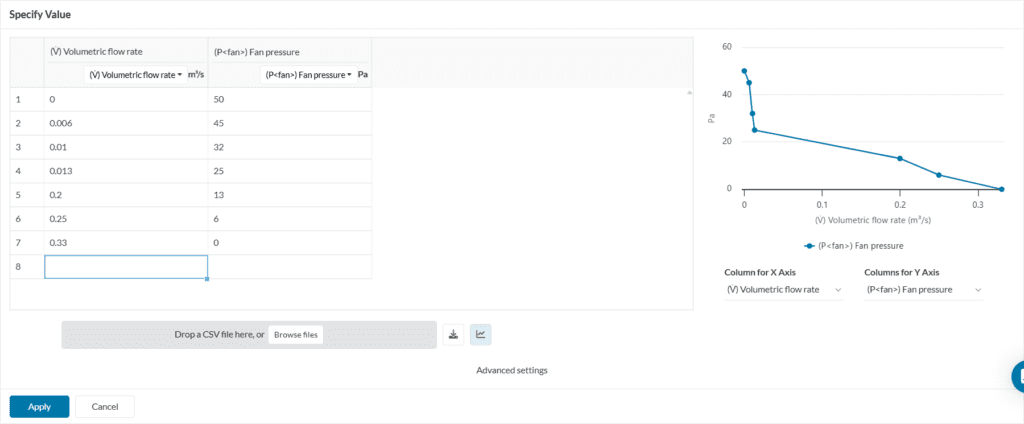This screenshot has width=1024, height=424.
Task: Click the chart data point at 0.2 m³/s
Action: click(900, 158)
